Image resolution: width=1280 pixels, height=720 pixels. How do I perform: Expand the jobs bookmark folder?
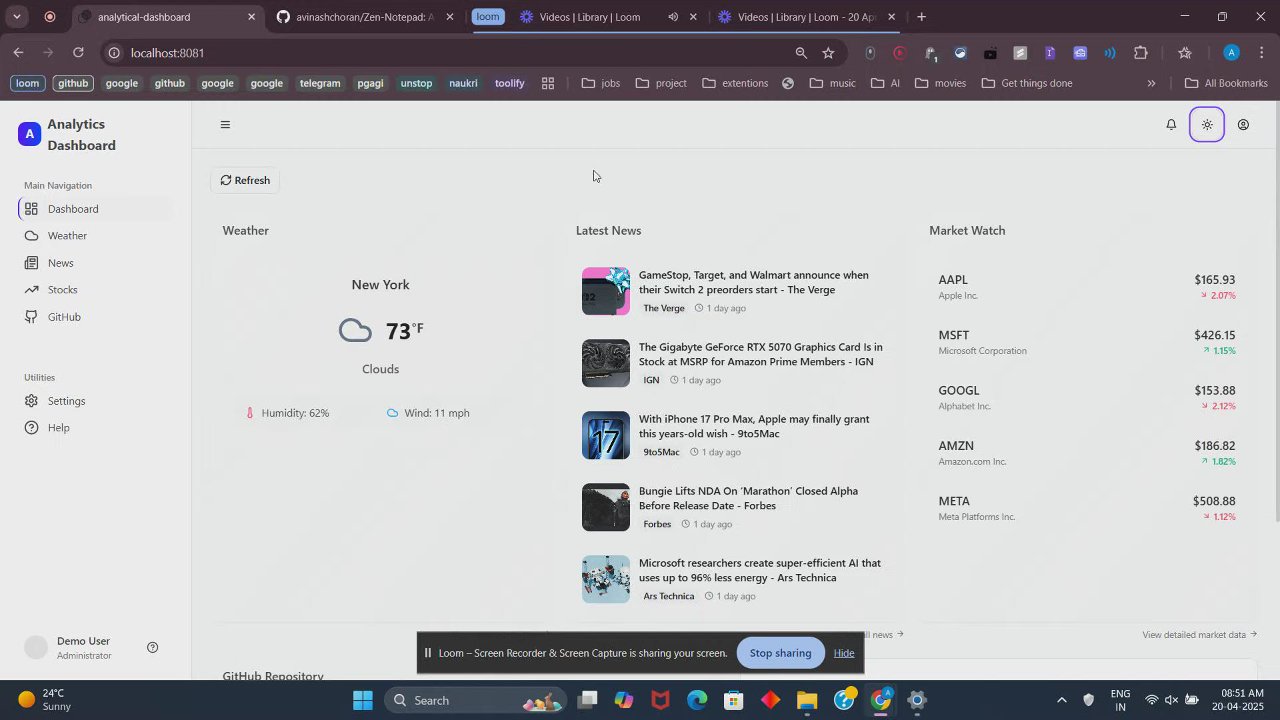[x=601, y=83]
